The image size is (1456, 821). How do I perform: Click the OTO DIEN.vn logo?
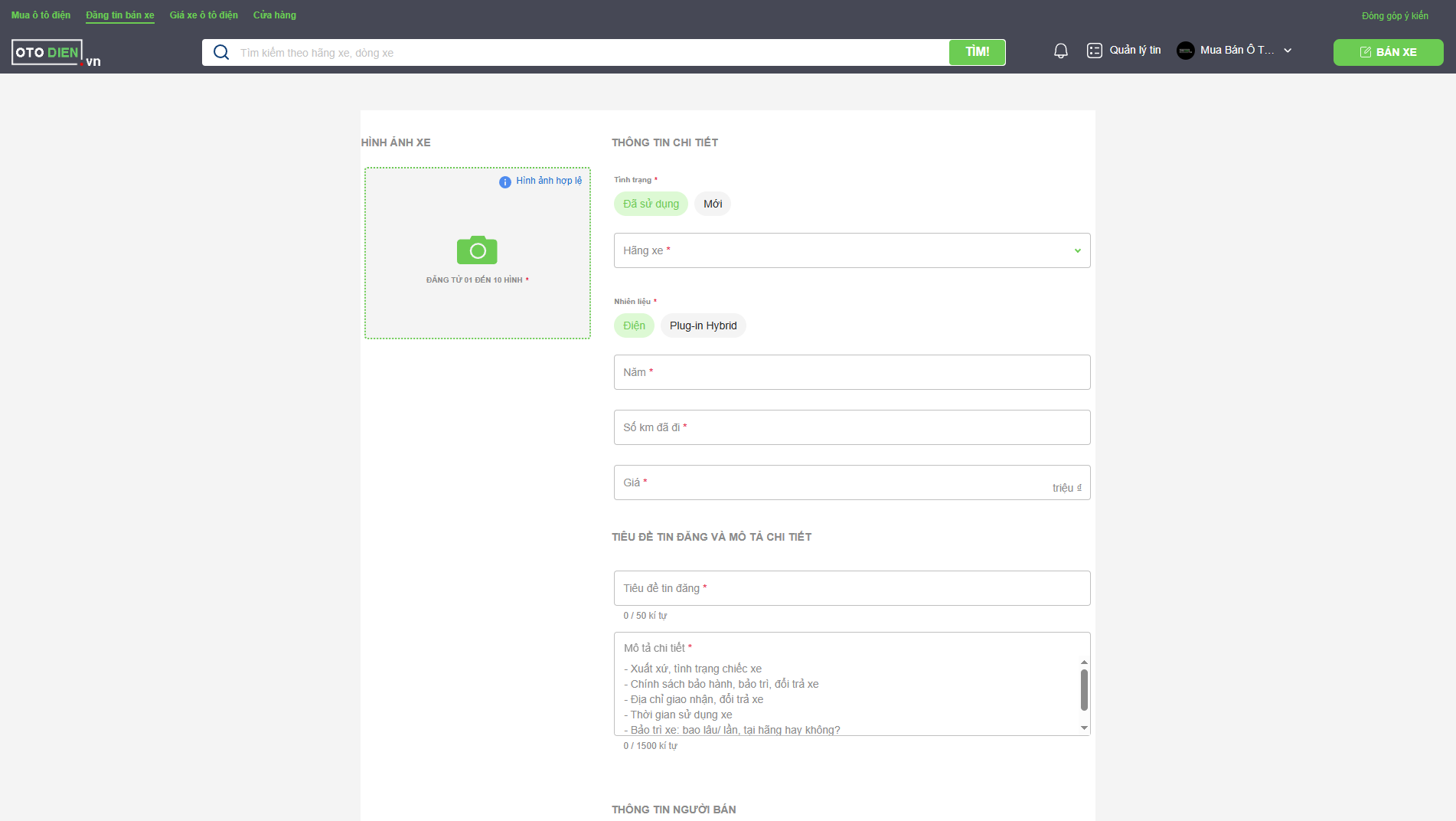55,53
